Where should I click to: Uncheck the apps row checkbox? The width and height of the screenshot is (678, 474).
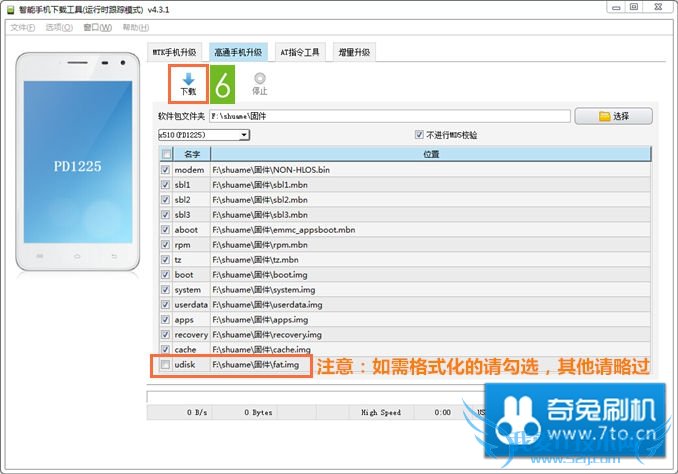pyautogui.click(x=165, y=320)
